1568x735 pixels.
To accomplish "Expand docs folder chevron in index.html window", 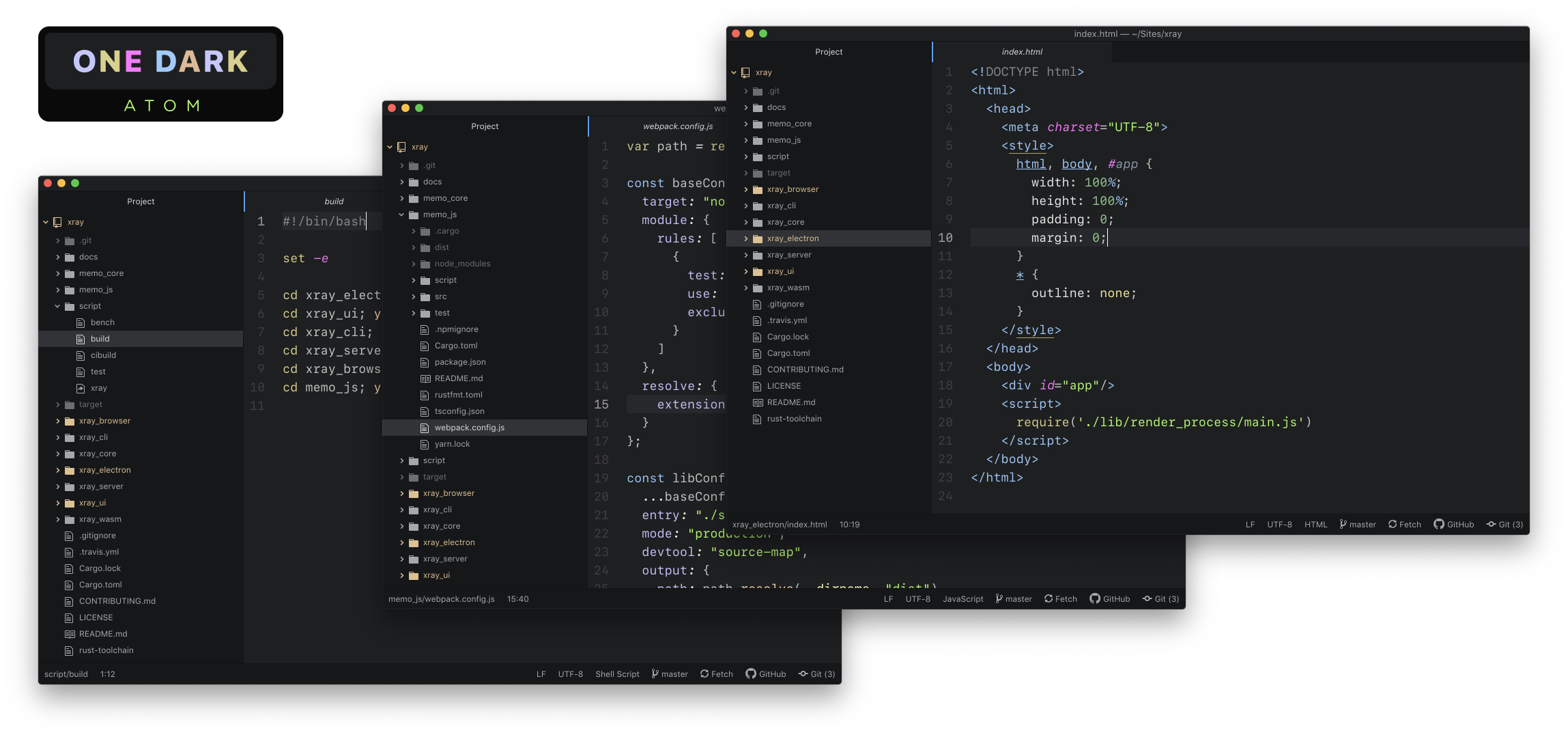I will click(745, 107).
